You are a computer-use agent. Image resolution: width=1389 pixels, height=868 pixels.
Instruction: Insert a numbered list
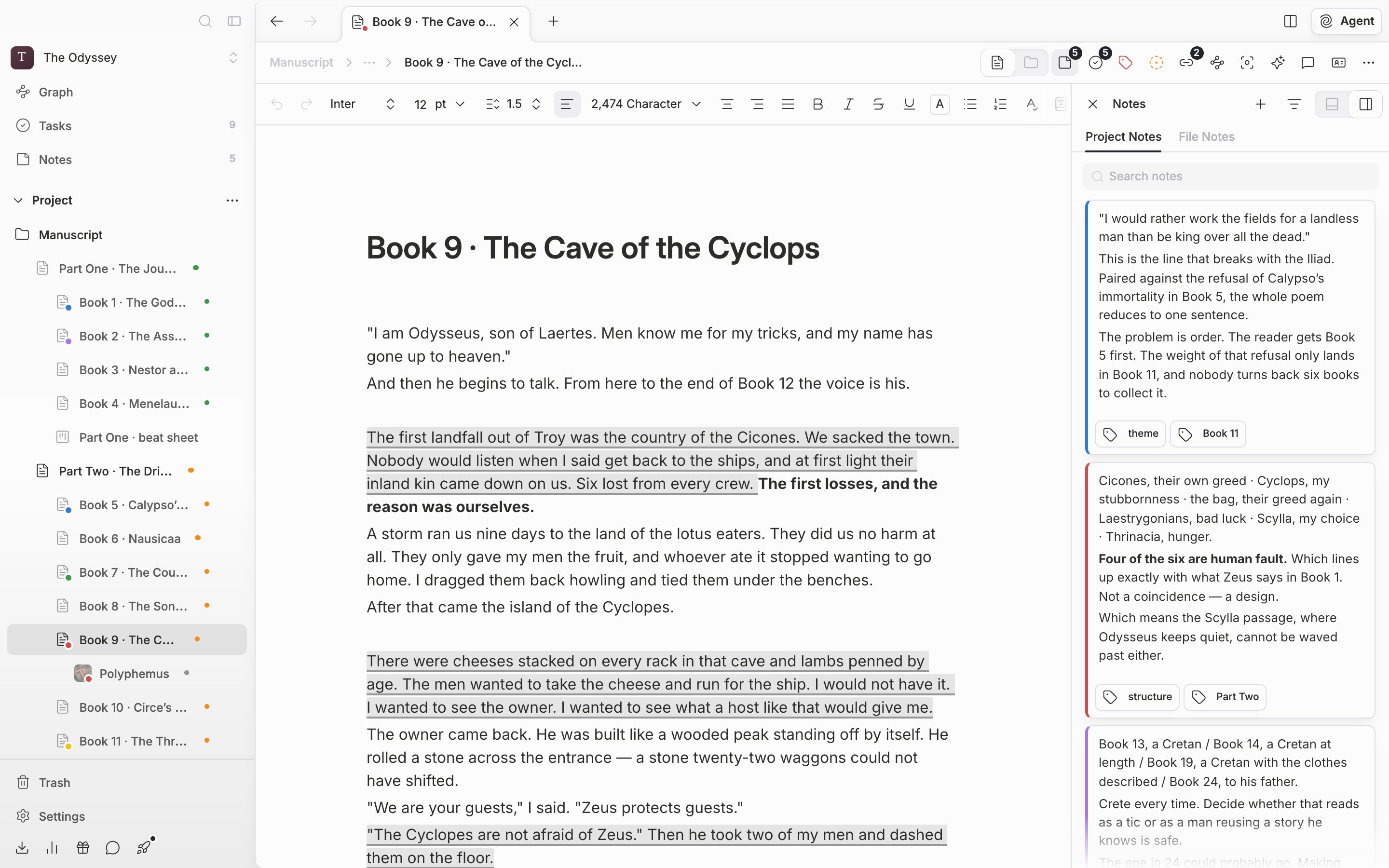[1000, 104]
